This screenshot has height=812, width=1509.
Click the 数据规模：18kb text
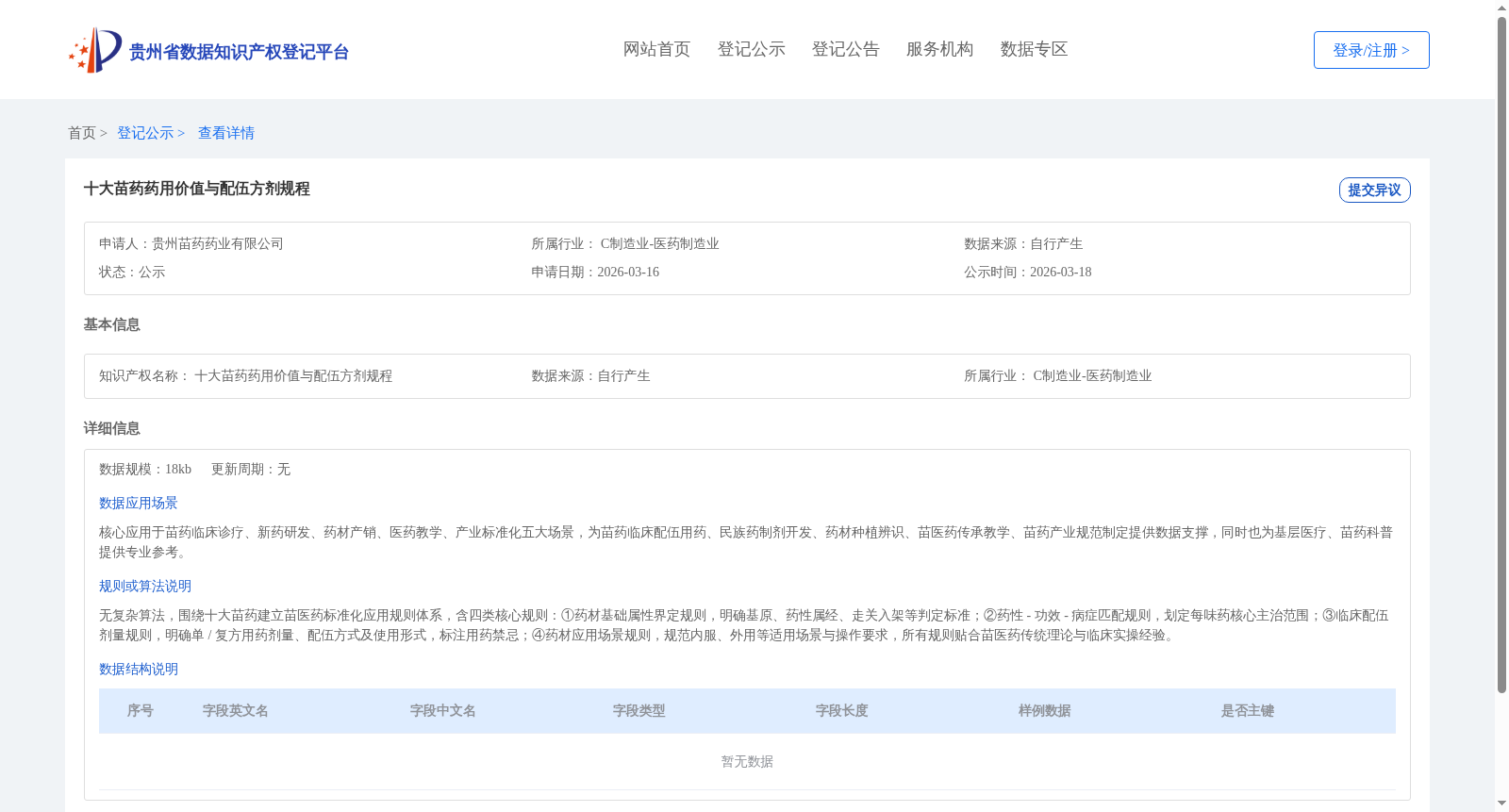point(145,469)
